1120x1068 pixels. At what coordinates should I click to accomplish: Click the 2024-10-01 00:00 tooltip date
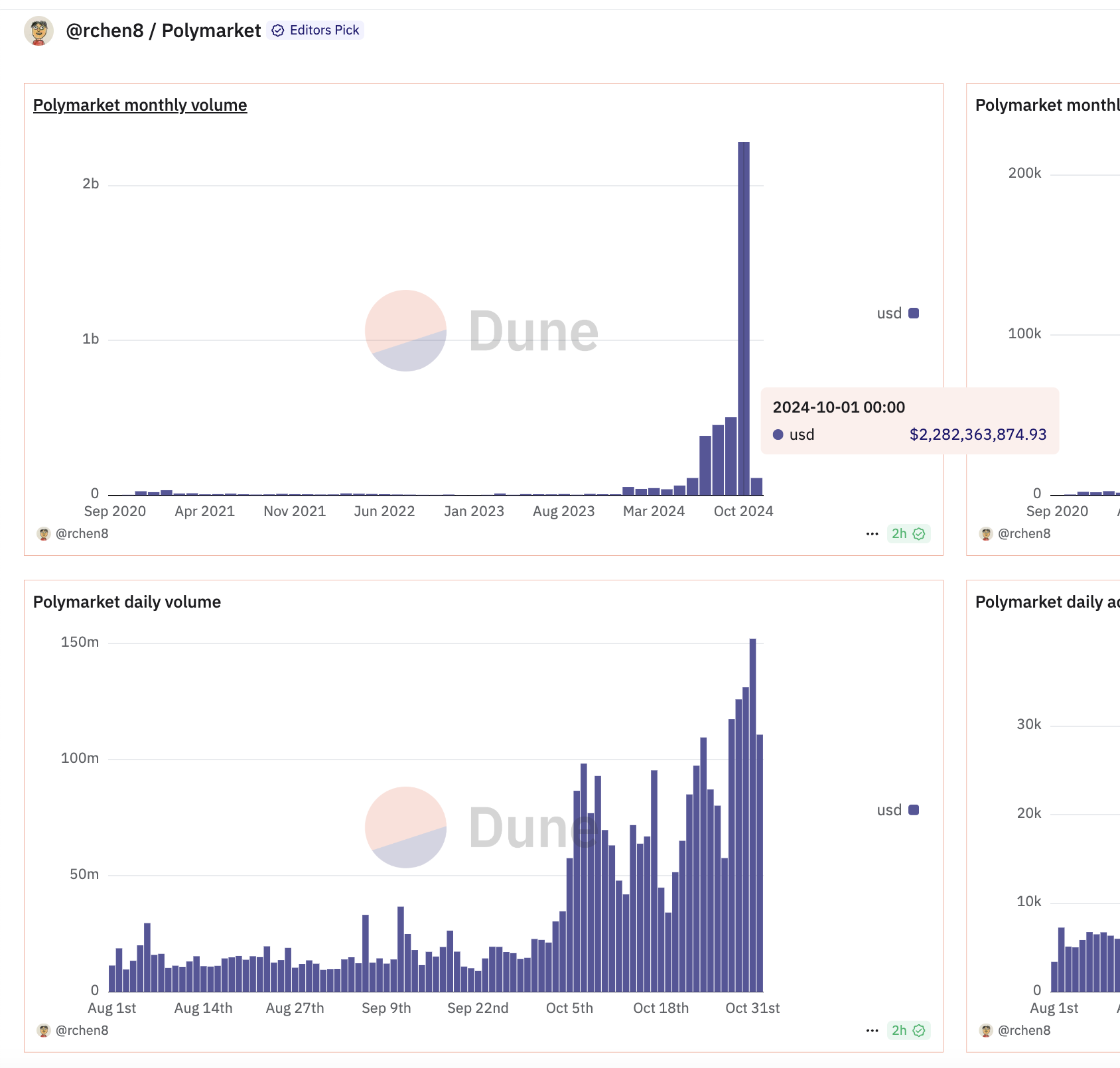click(x=839, y=407)
